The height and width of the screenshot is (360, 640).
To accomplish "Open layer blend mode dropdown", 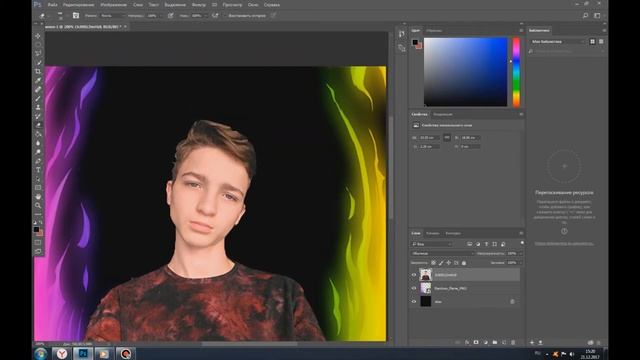I will tap(442, 253).
